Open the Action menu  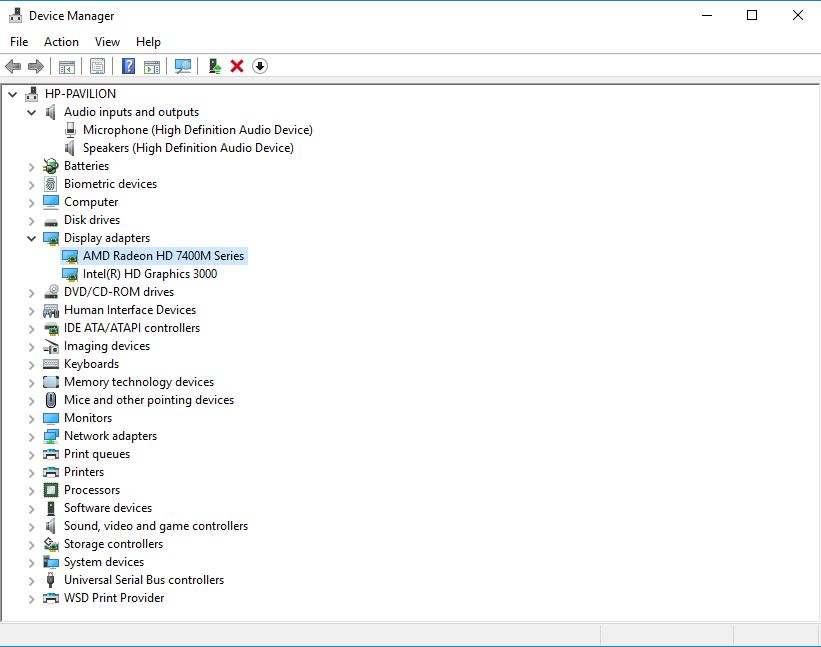click(x=61, y=42)
